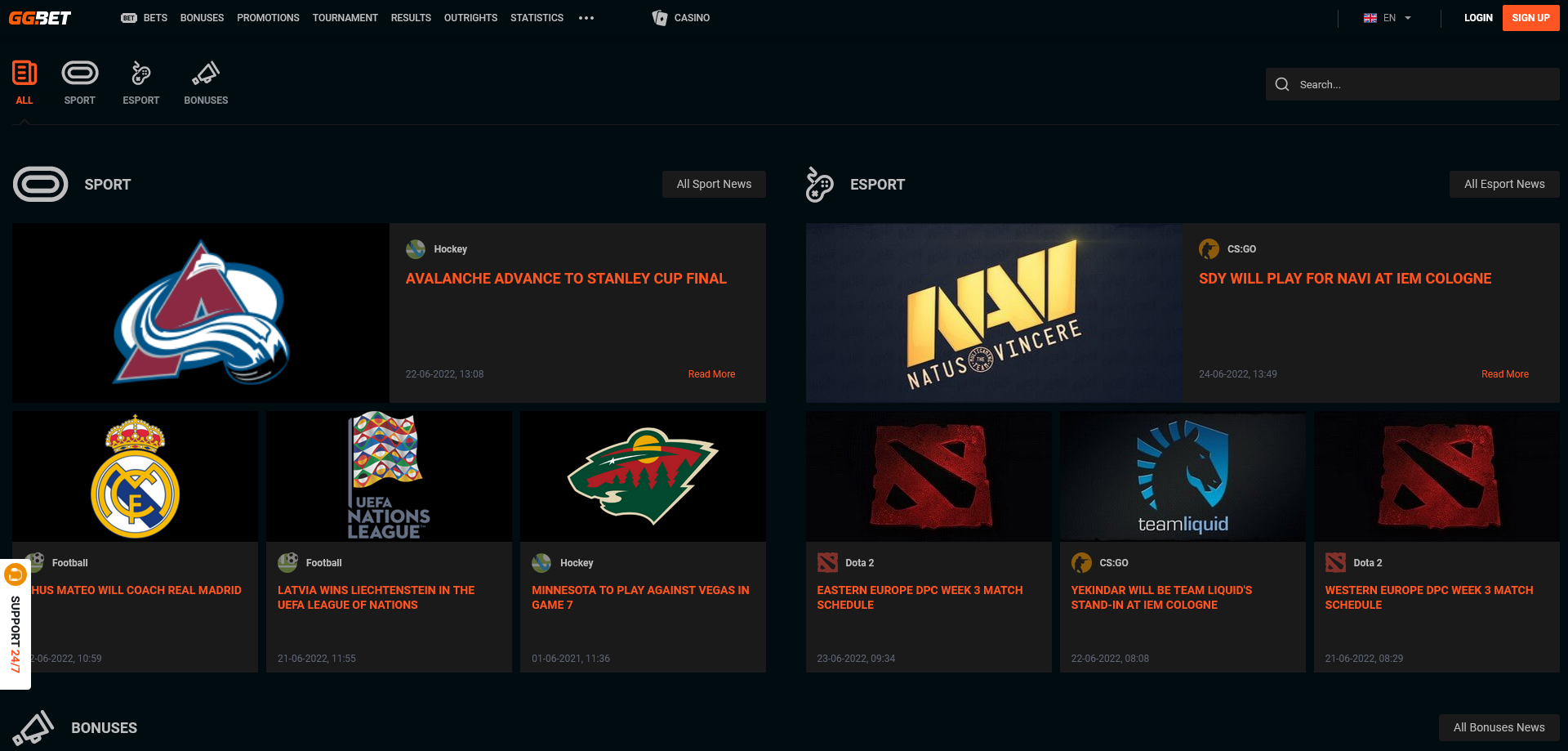Open the OUTRIGHTS menu item
Screen dimensions: 1568x751
pyautogui.click(x=470, y=18)
